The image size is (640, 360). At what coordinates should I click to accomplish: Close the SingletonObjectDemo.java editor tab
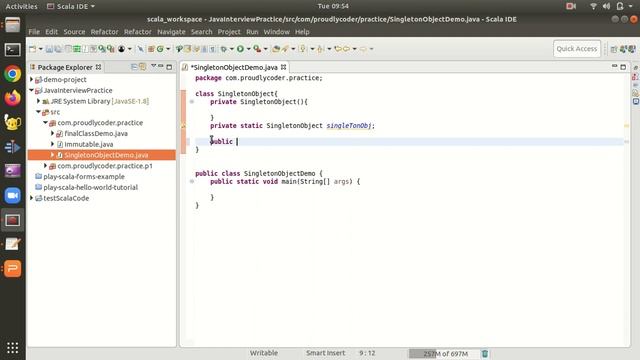click(284, 67)
